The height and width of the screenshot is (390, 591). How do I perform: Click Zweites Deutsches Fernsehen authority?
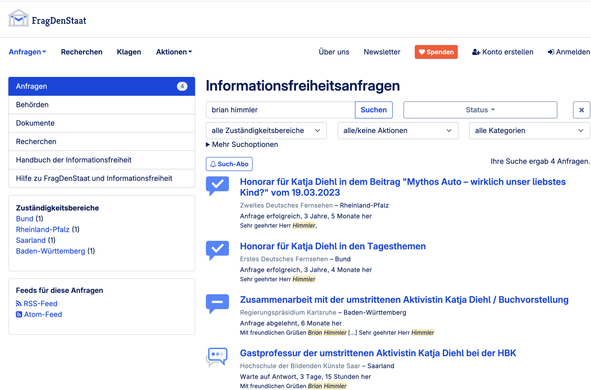point(286,205)
